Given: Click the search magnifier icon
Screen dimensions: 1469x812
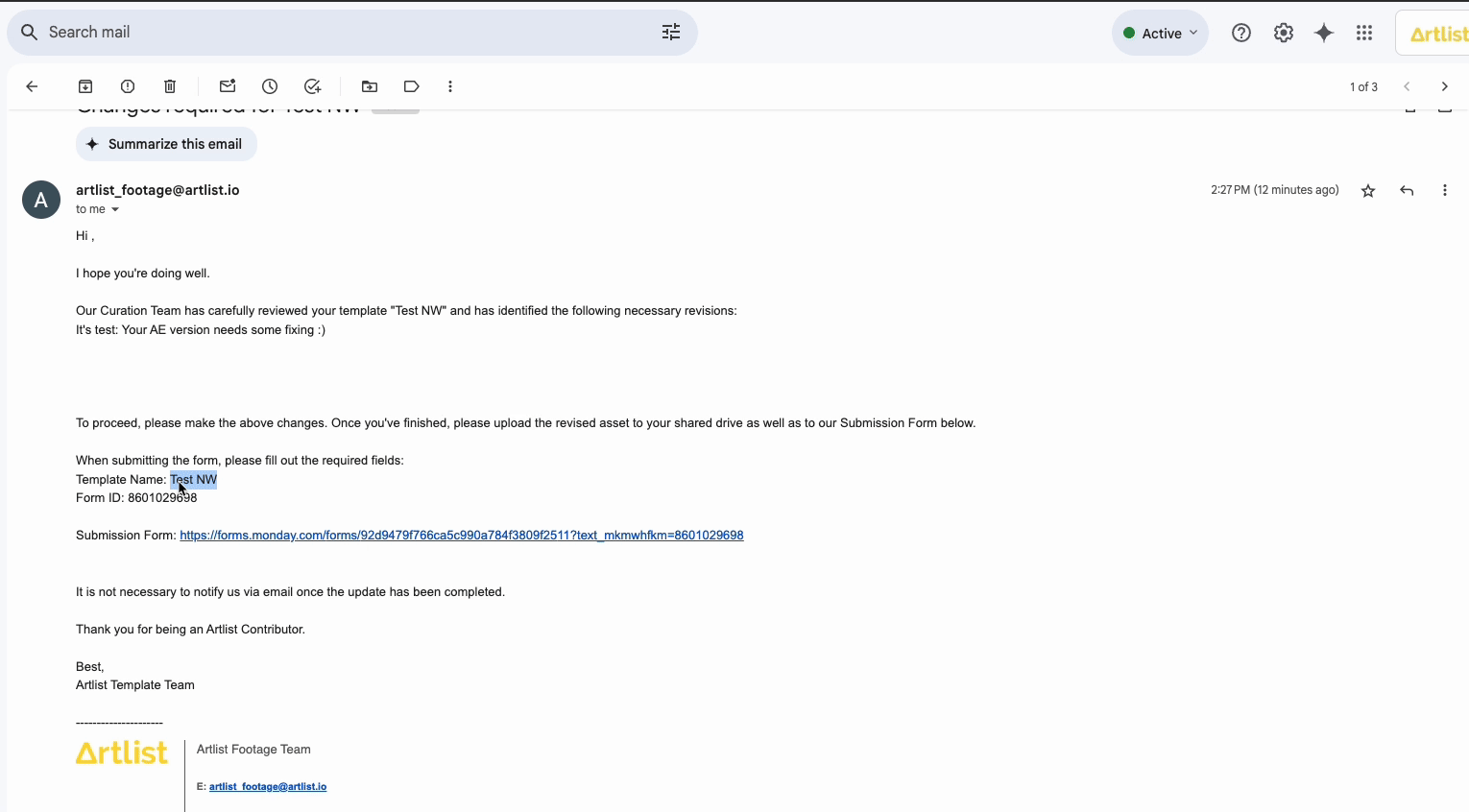Looking at the screenshot, I should [x=30, y=33].
